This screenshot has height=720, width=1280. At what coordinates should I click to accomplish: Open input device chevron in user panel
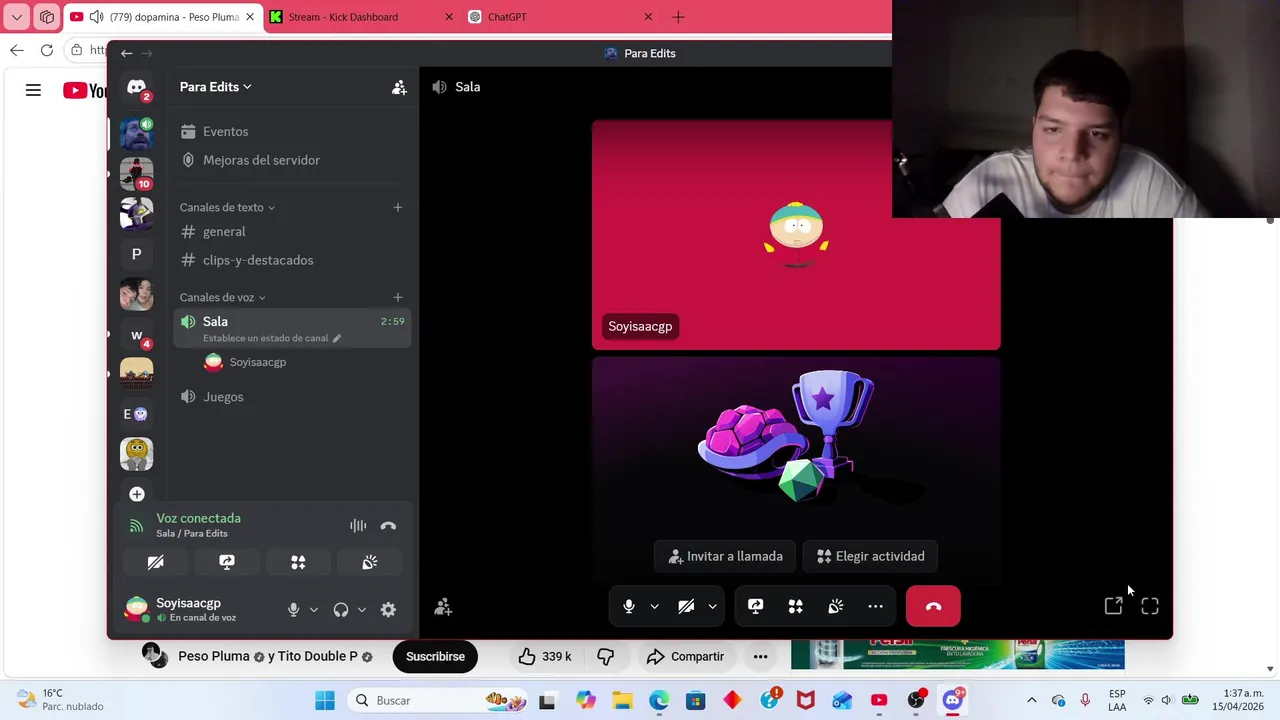(313, 609)
